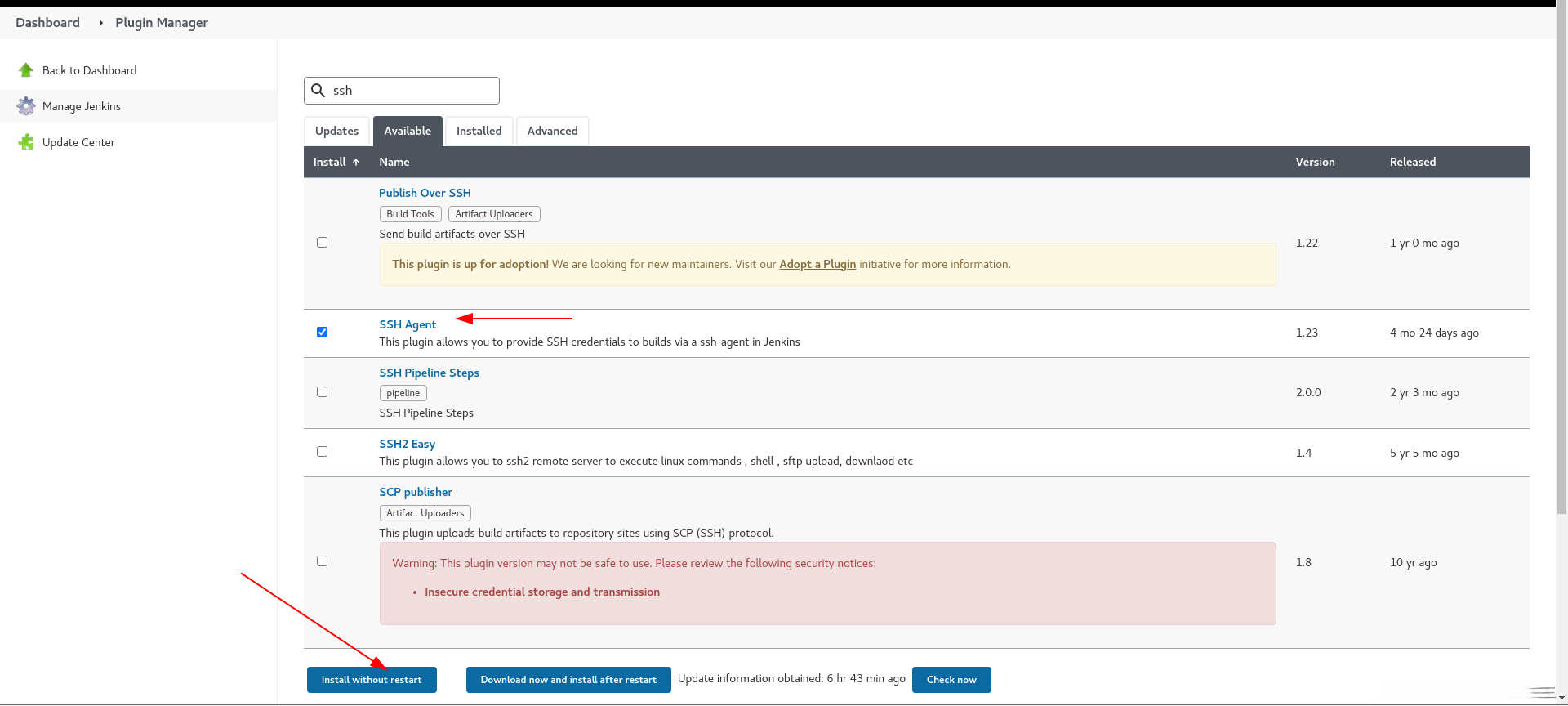Click version 2.0.0 of SSH Pipeline Steps
The height and width of the screenshot is (706, 1568).
[1308, 392]
